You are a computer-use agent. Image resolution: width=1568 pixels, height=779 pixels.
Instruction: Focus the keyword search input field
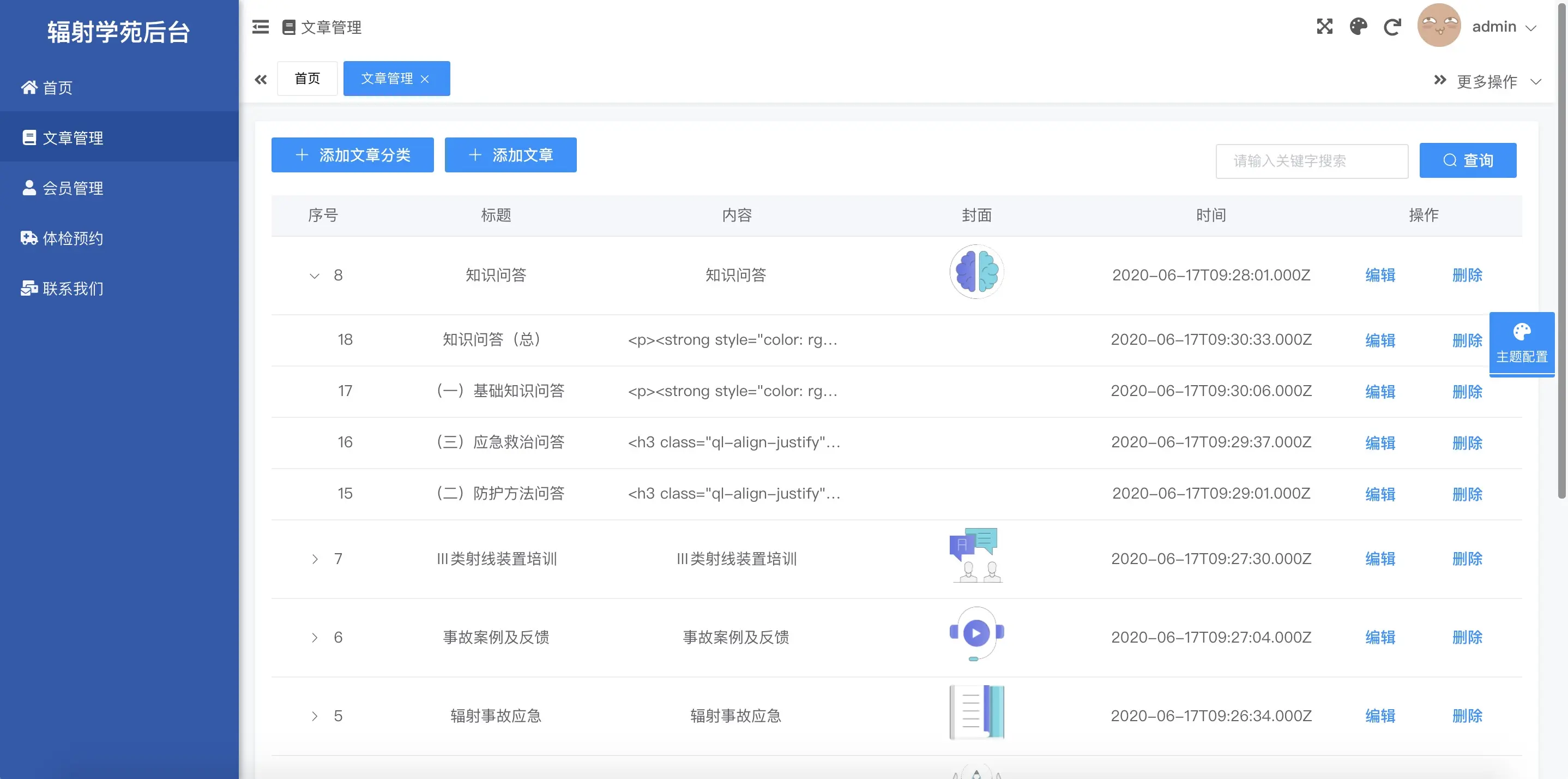(1311, 161)
